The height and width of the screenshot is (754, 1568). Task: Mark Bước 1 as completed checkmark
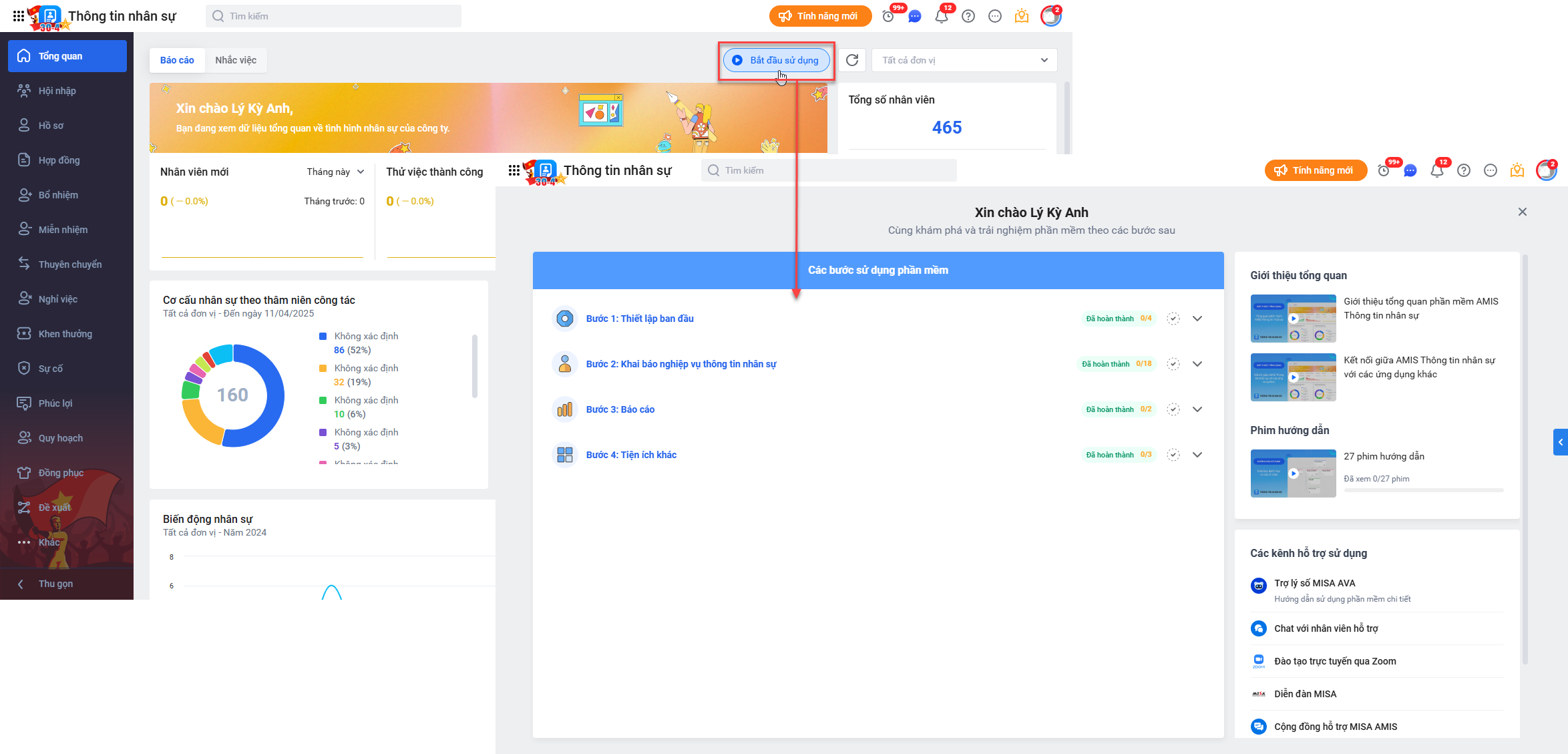[1173, 319]
